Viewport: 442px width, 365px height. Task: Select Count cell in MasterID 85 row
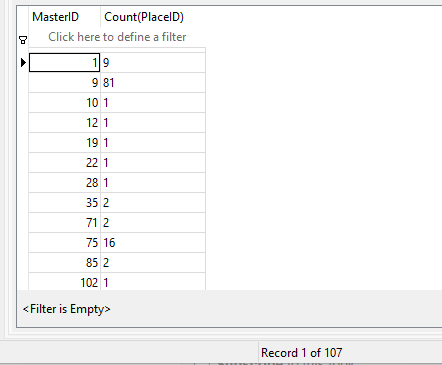153,263
